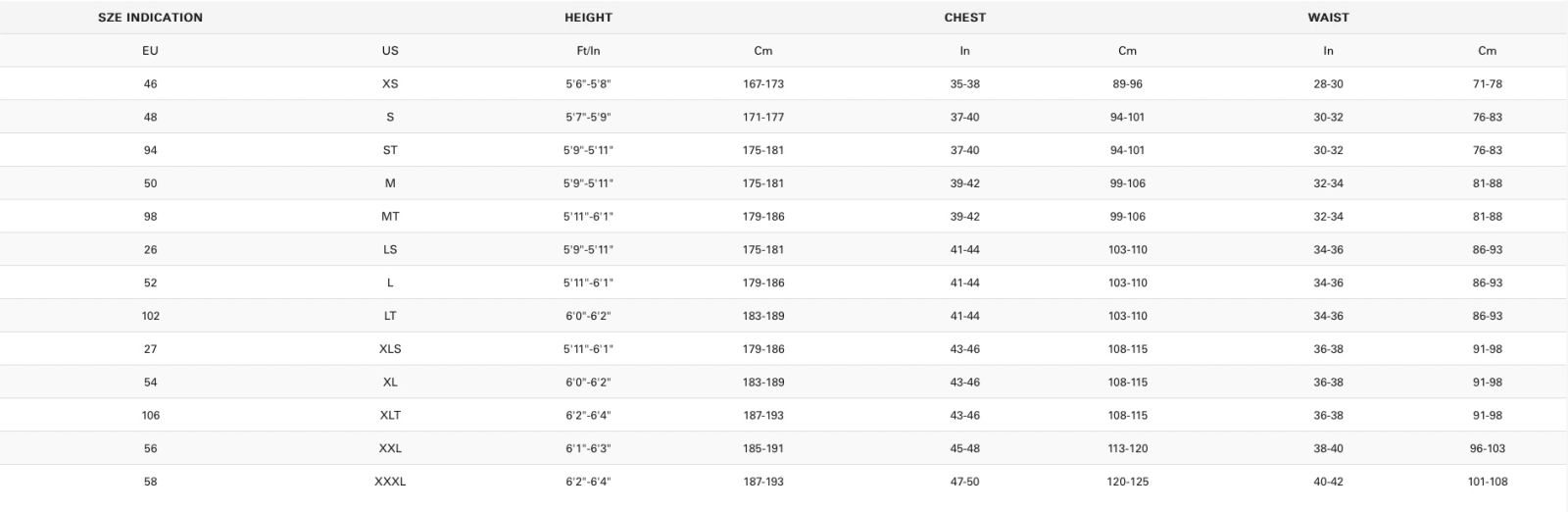
Task: Click the EU 102 cell
Action: click(x=150, y=316)
